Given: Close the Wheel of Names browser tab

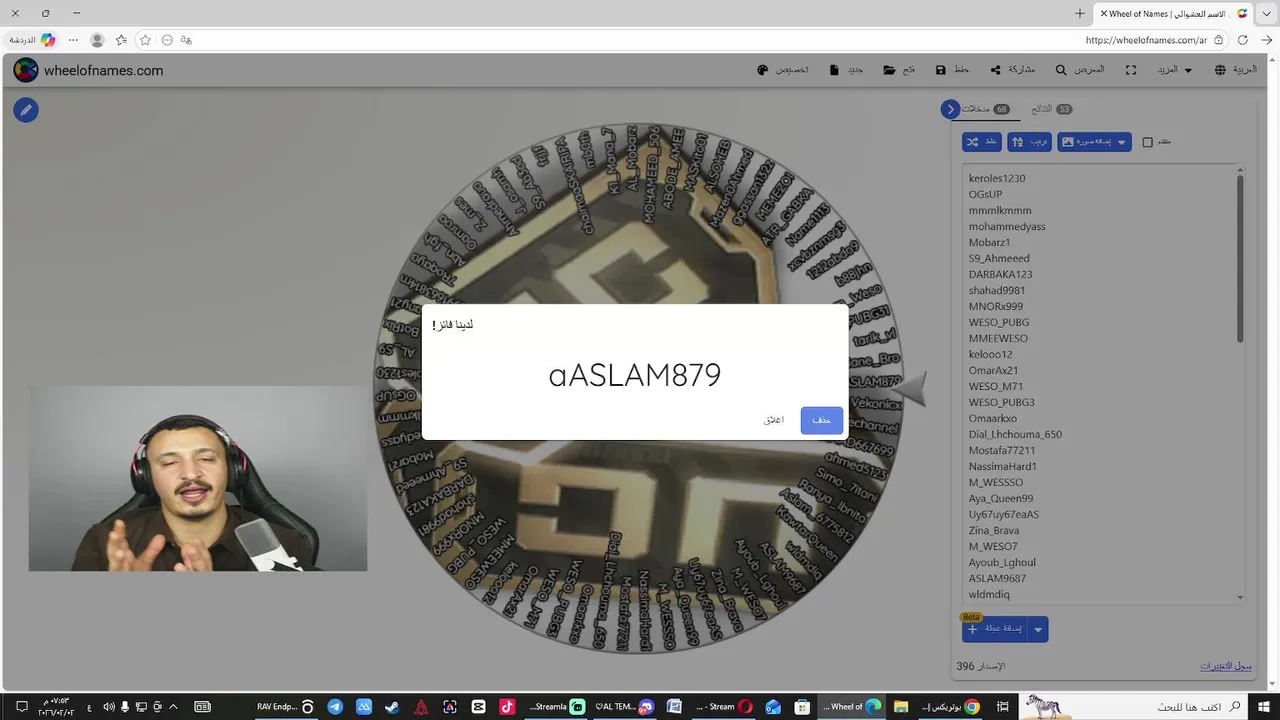Looking at the screenshot, I should click(x=1103, y=14).
